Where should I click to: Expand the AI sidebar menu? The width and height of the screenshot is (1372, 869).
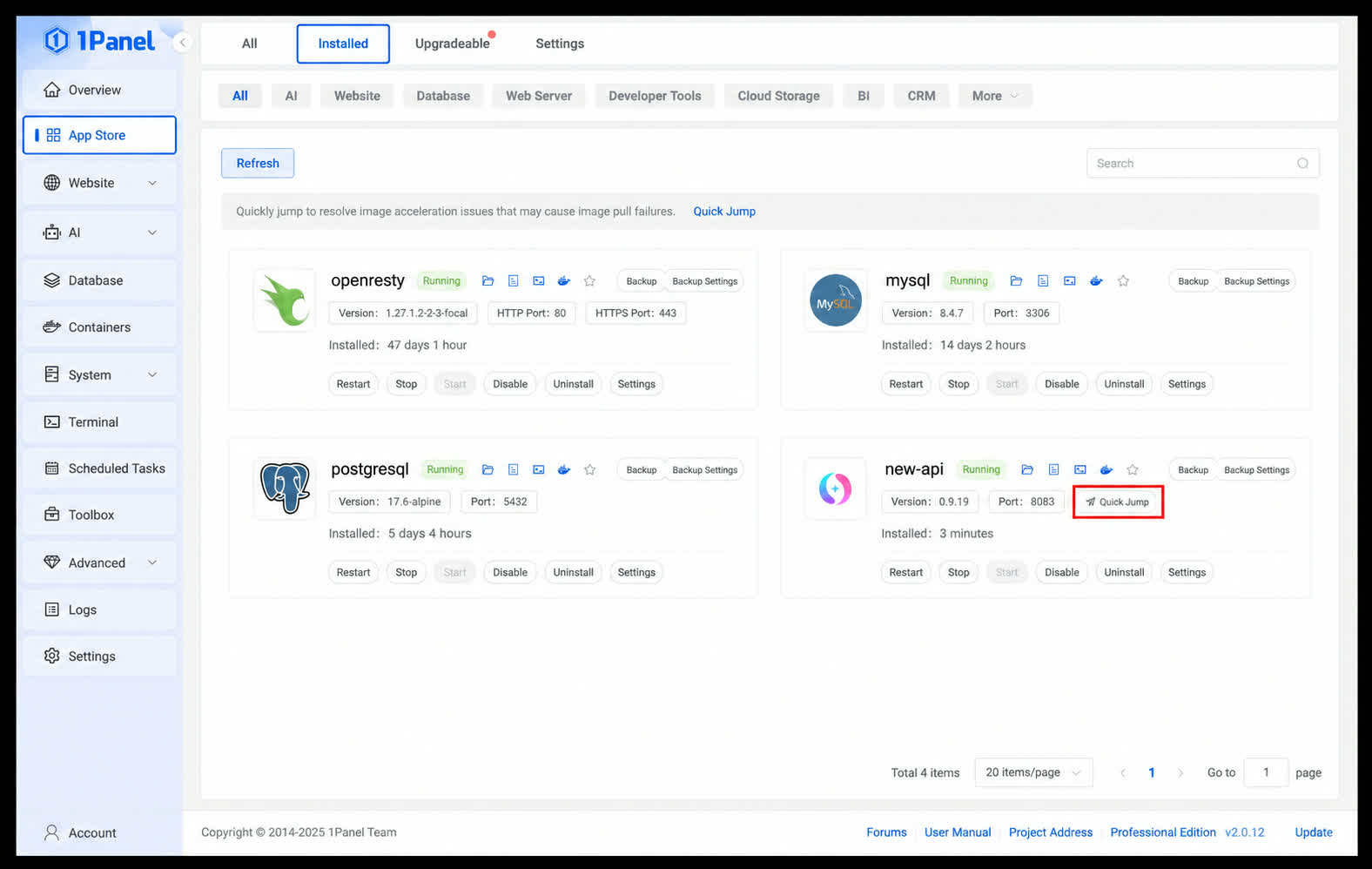[x=100, y=232]
